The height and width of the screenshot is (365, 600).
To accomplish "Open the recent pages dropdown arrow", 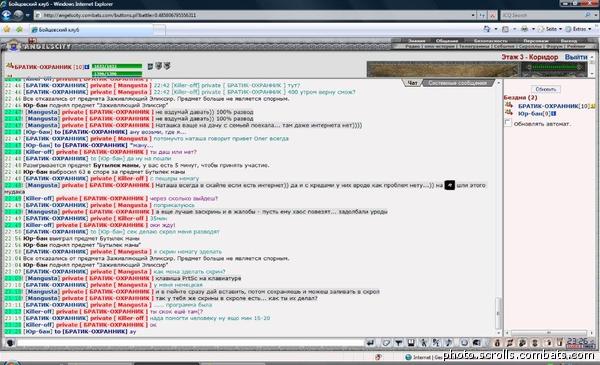I will pos(28,15).
